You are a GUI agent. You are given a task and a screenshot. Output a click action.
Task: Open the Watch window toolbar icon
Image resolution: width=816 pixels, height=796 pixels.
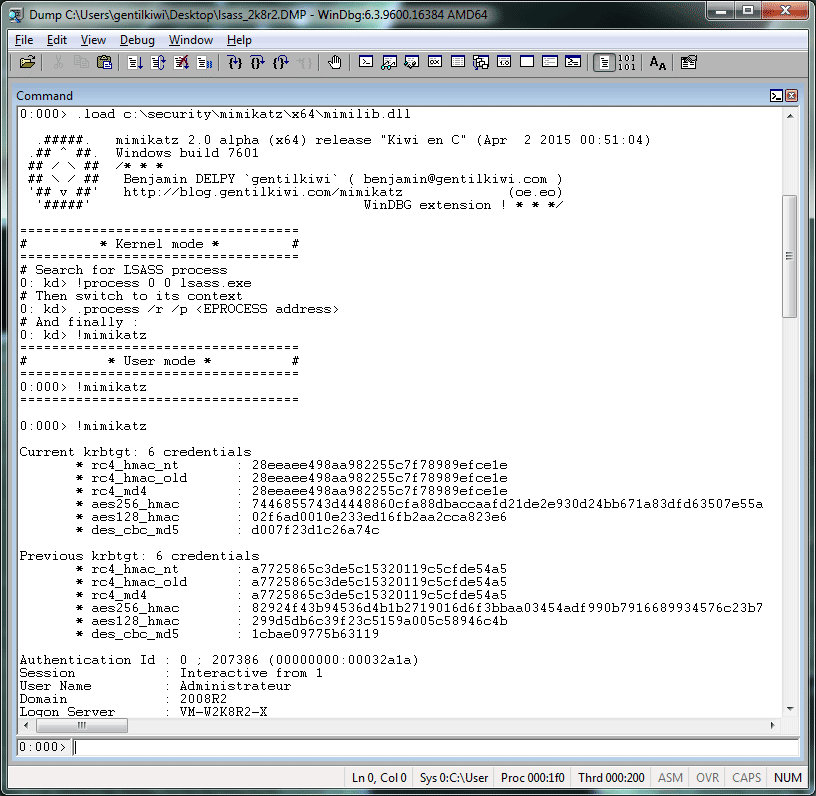point(389,62)
